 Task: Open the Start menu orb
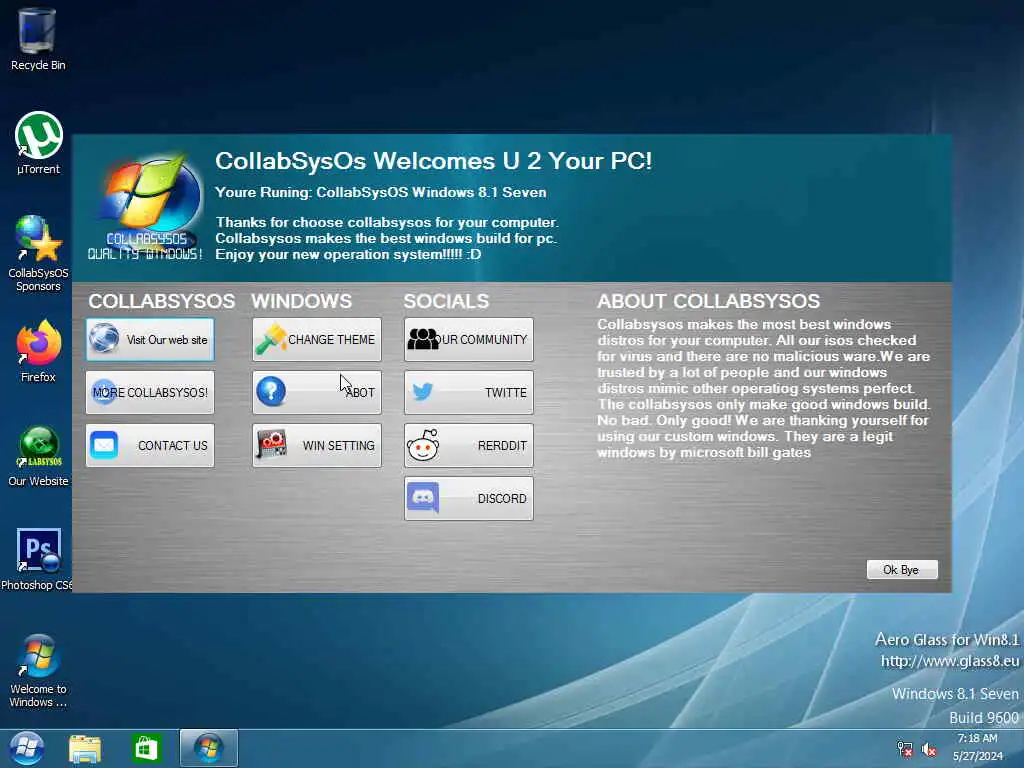pyautogui.click(x=26, y=748)
